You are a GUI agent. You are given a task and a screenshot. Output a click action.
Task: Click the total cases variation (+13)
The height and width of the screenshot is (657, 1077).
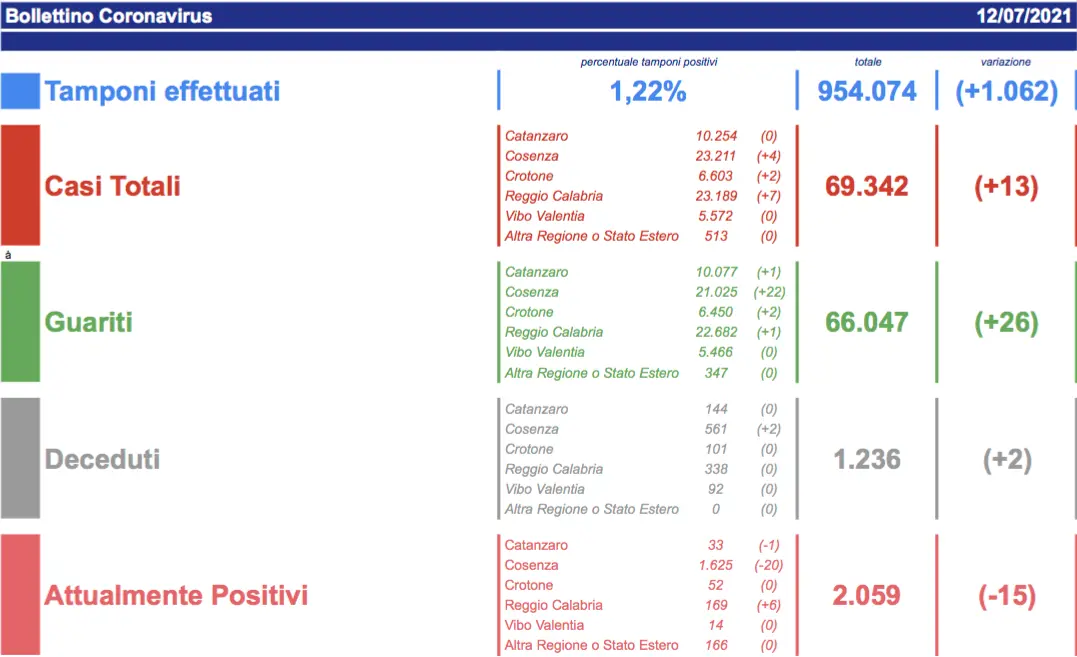click(1006, 186)
